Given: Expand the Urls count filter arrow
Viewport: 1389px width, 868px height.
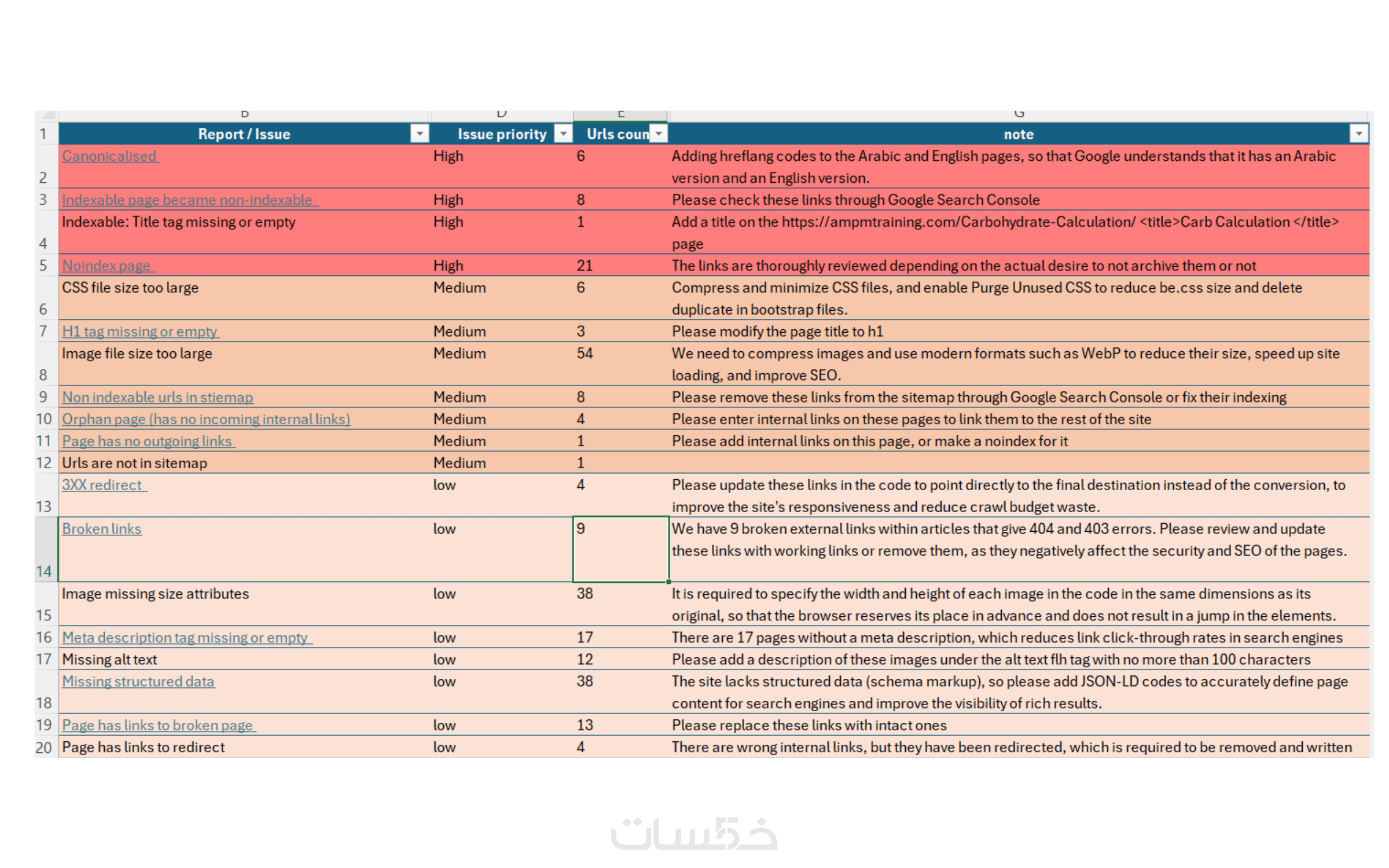Looking at the screenshot, I should tap(658, 134).
